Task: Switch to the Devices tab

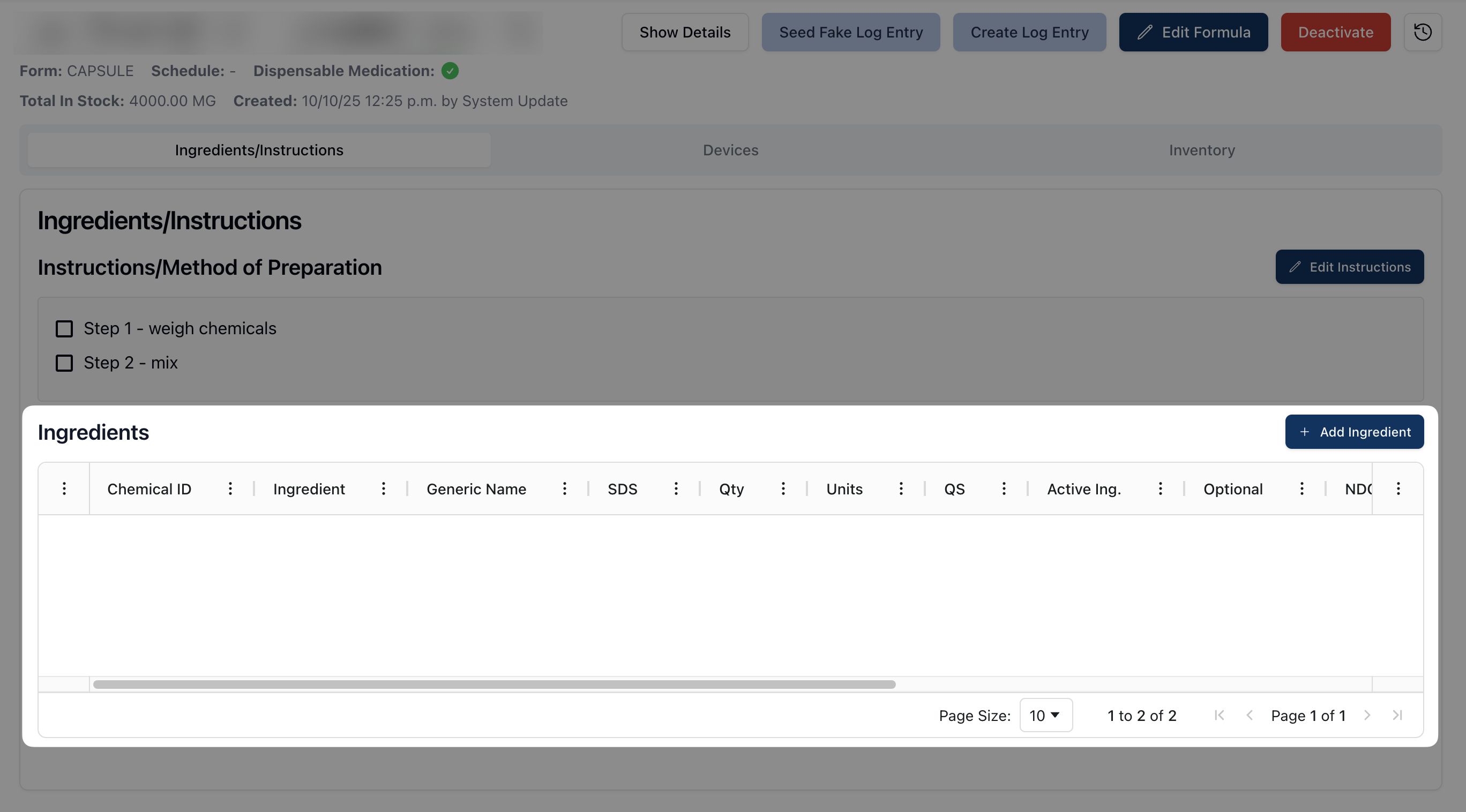Action: click(x=730, y=150)
